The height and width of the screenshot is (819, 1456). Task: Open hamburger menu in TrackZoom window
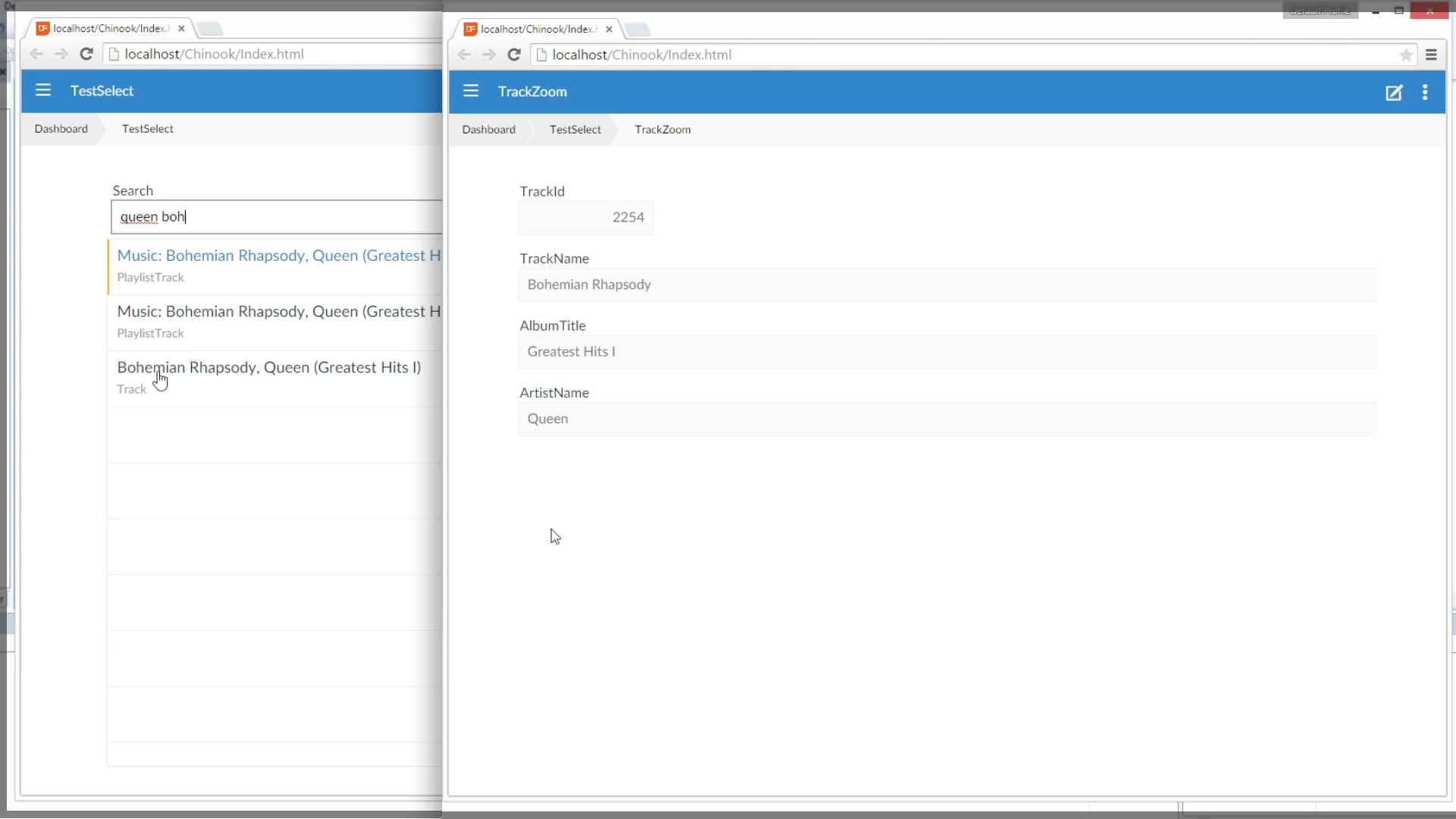tap(471, 91)
